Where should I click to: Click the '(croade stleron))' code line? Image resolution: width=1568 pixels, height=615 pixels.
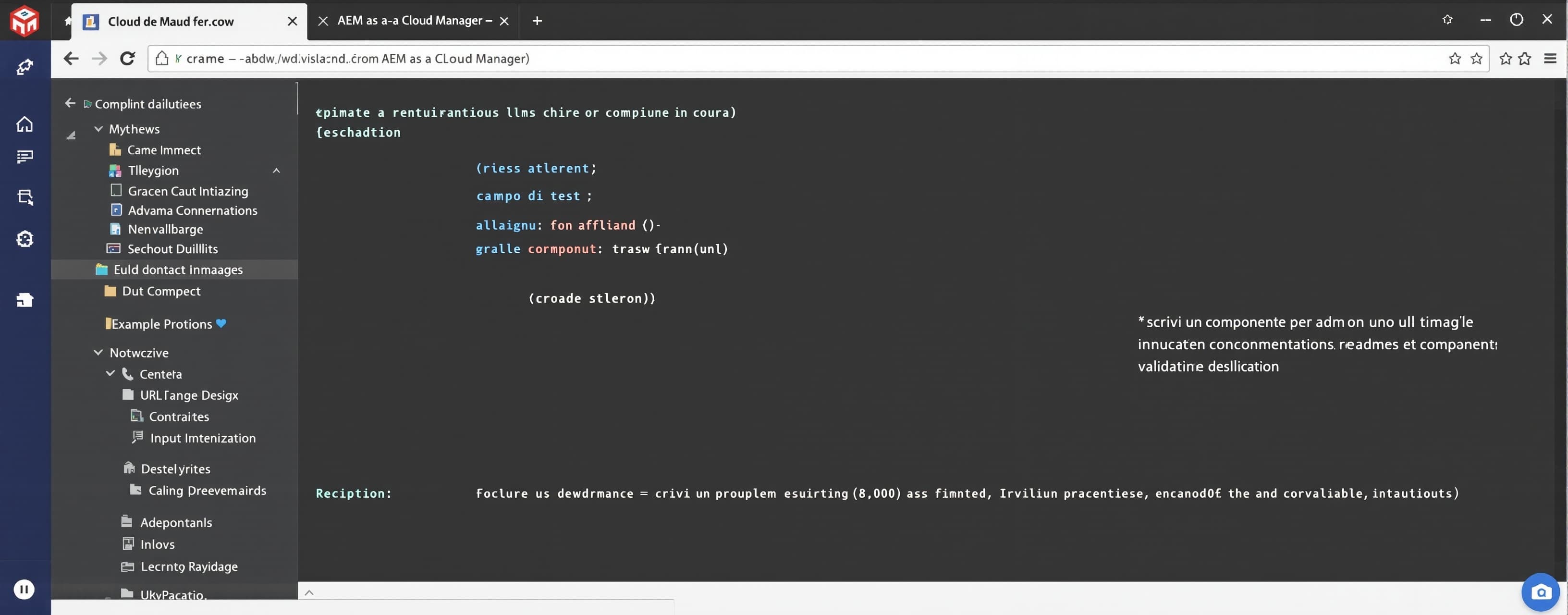pos(592,298)
